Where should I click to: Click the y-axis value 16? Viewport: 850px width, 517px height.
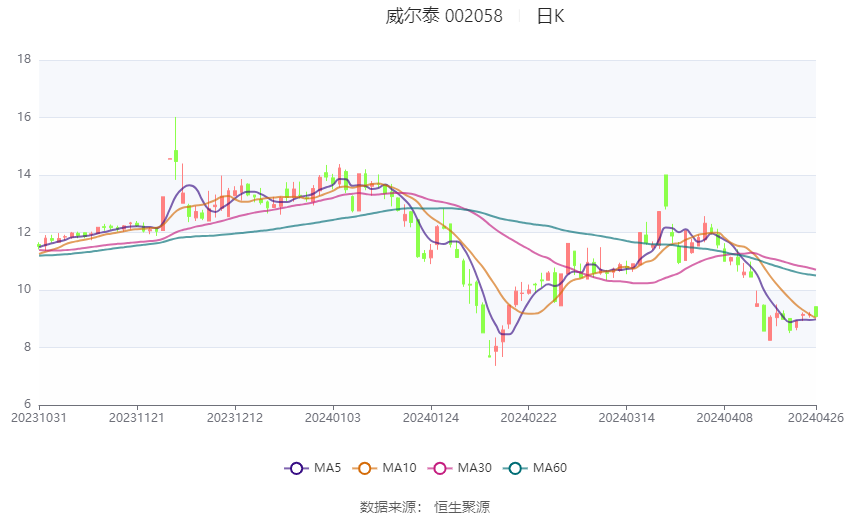pos(24,117)
